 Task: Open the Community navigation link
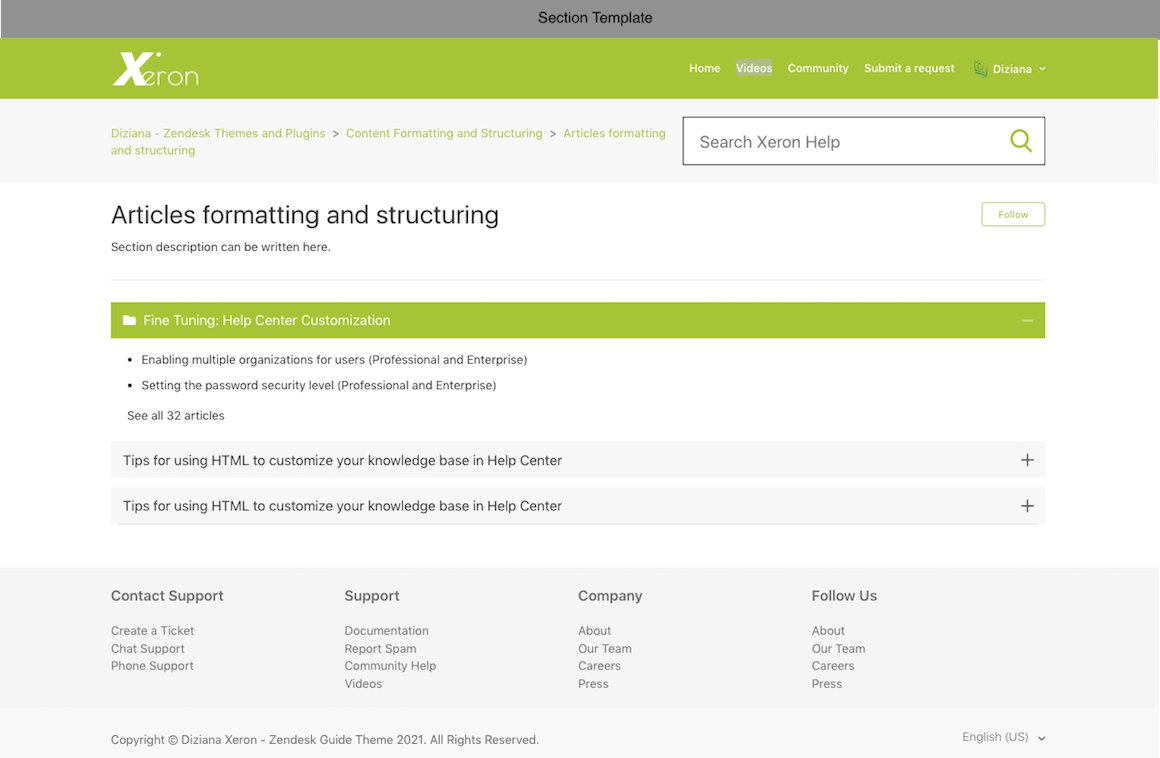tap(817, 68)
